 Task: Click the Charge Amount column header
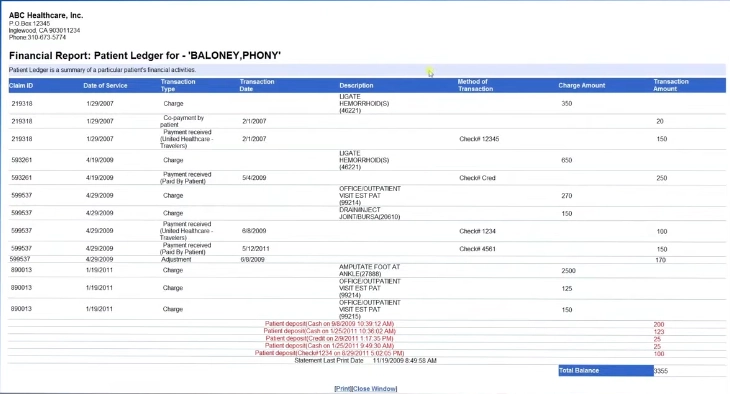(x=582, y=86)
